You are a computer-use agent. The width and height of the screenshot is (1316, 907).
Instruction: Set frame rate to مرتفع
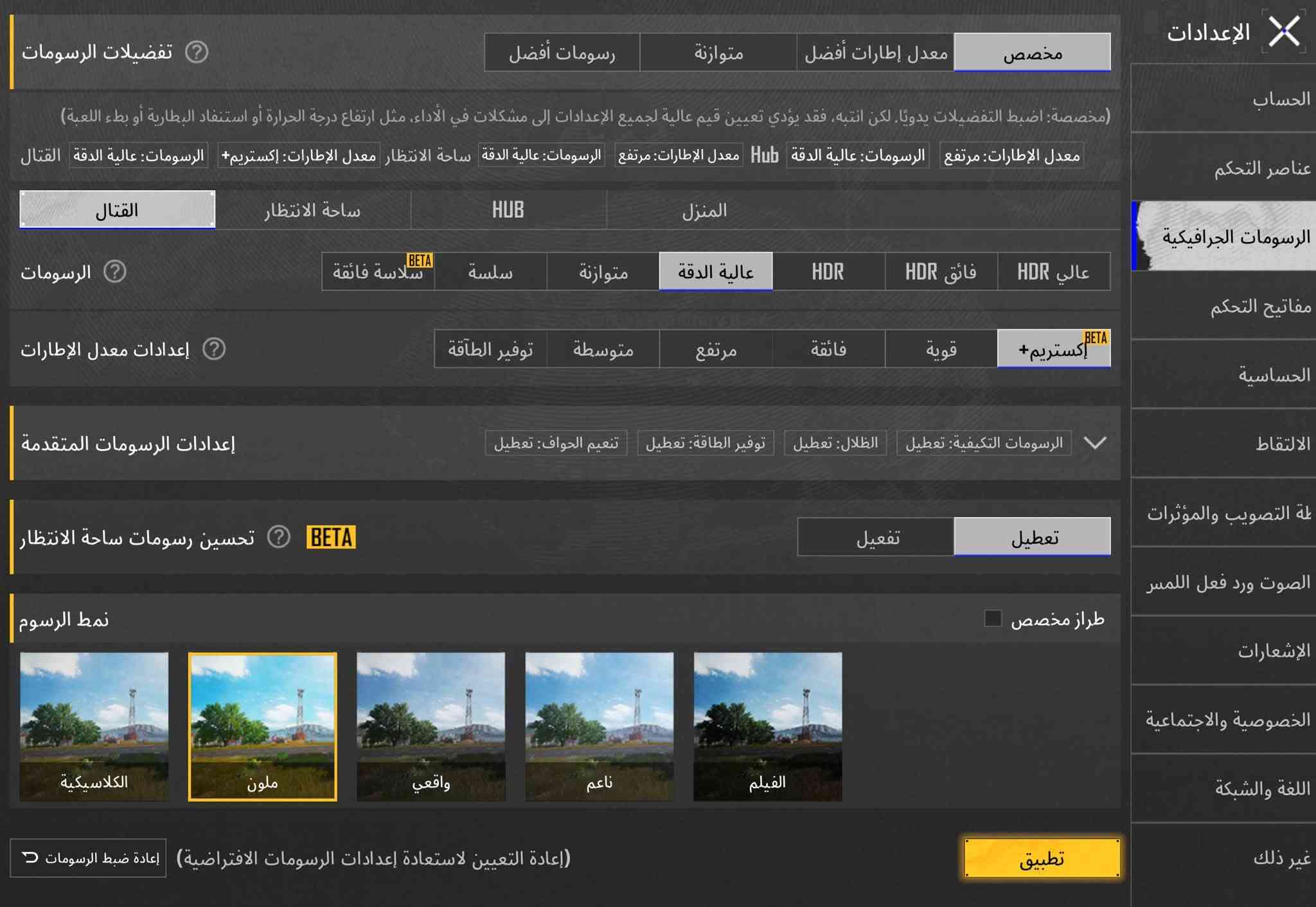tap(716, 349)
